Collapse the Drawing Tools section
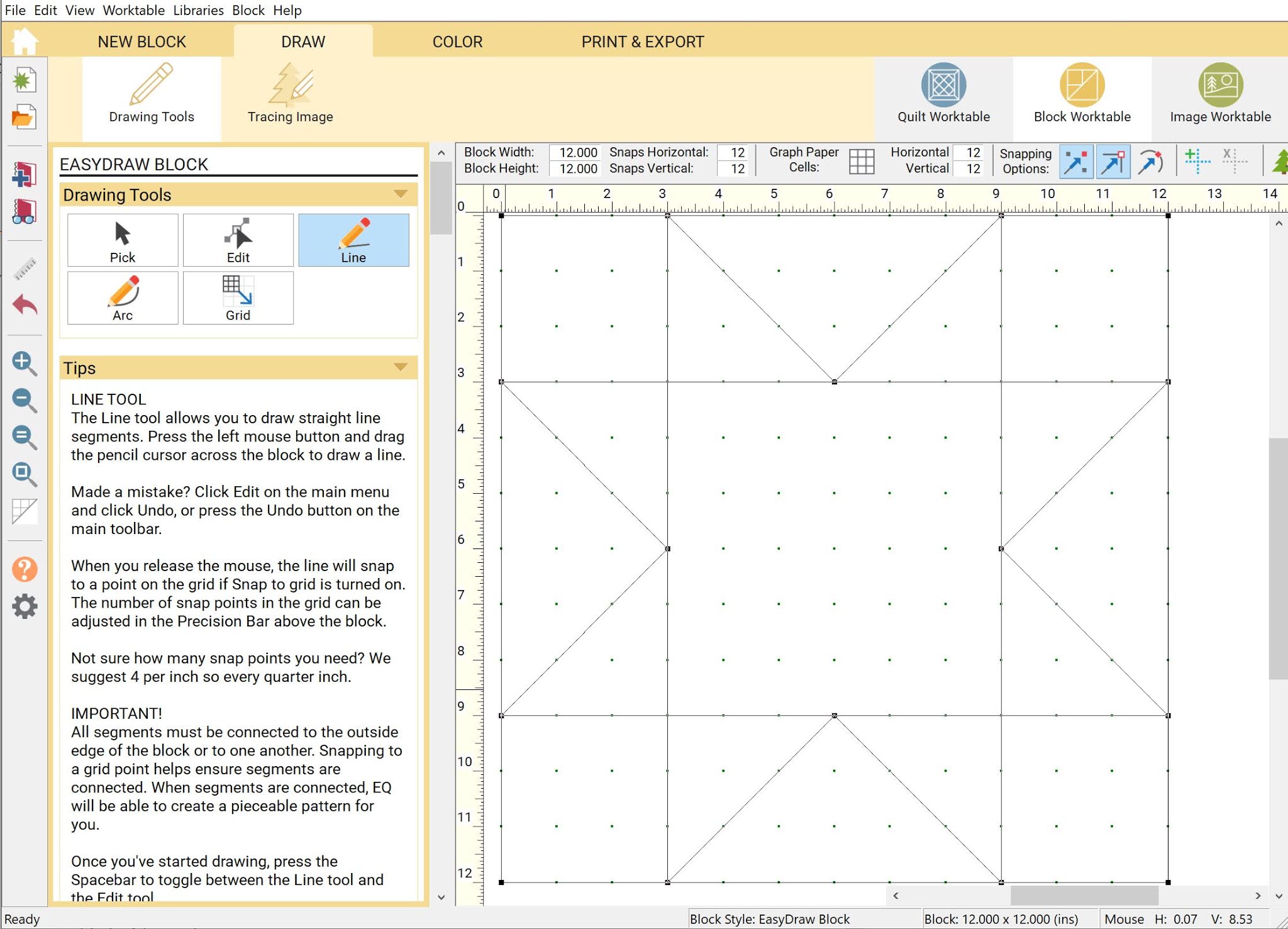1288x929 pixels. point(401,194)
